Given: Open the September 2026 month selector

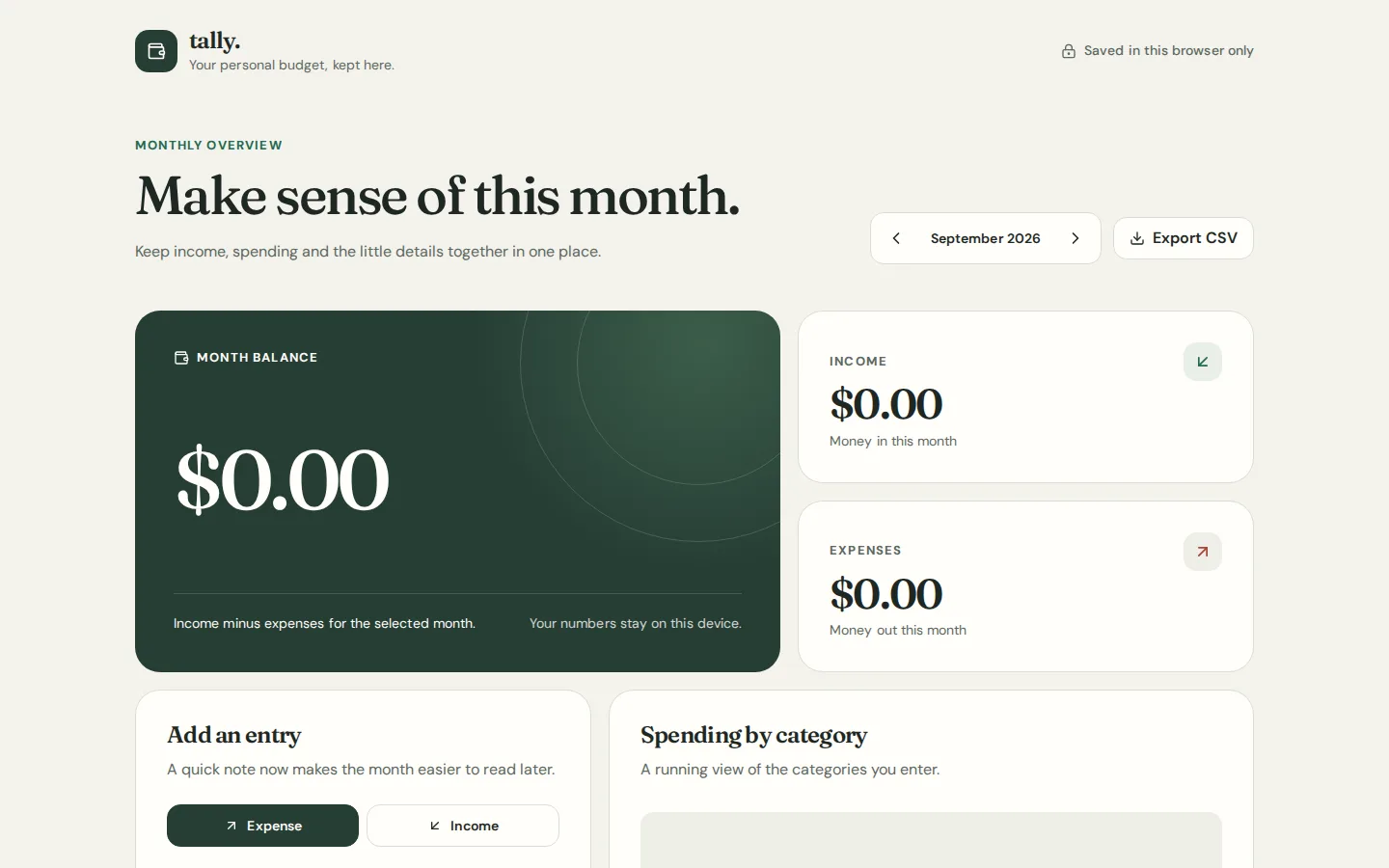Looking at the screenshot, I should [x=985, y=238].
